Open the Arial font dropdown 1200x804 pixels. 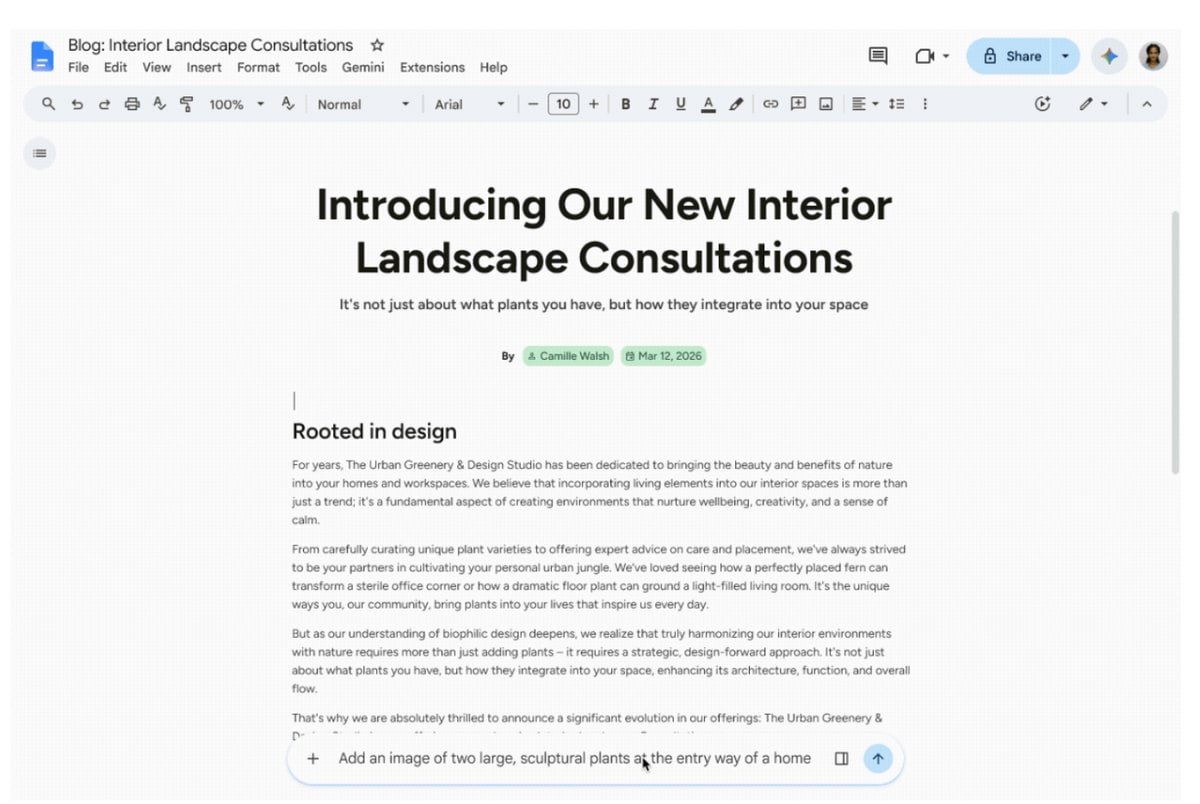point(470,104)
